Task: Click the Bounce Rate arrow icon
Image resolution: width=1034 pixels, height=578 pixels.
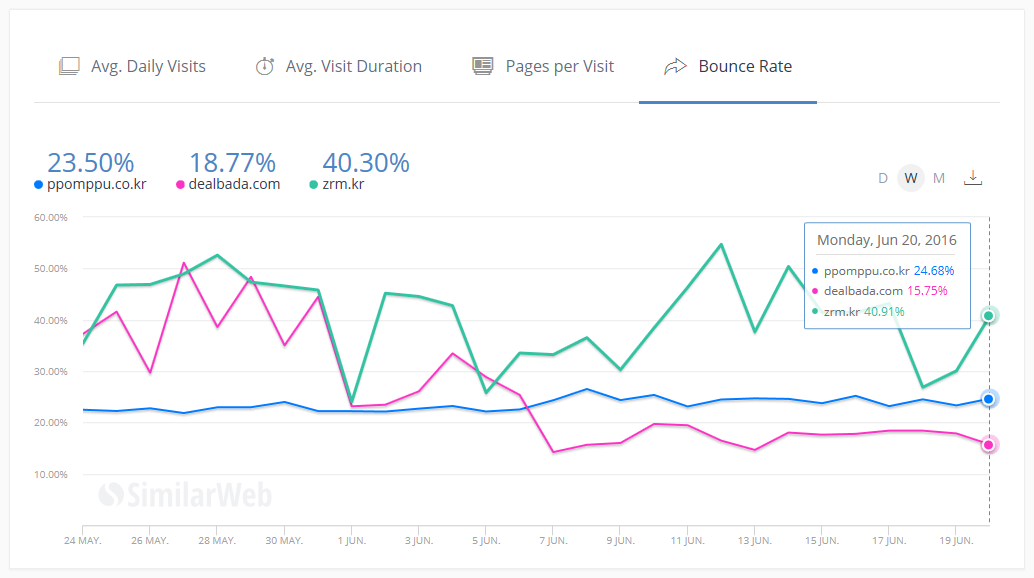Action: point(676,67)
